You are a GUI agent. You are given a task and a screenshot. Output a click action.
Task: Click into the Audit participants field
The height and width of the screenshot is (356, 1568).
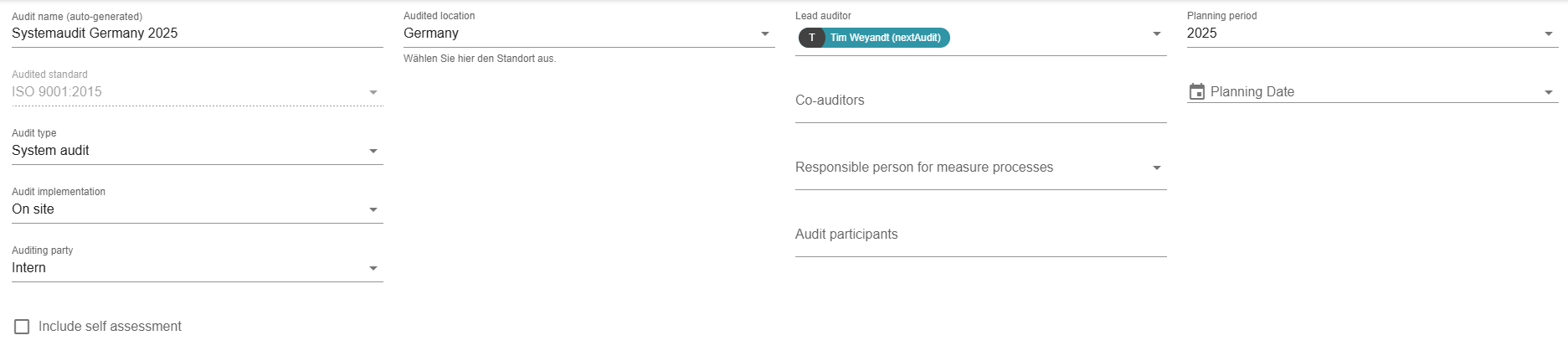click(979, 235)
